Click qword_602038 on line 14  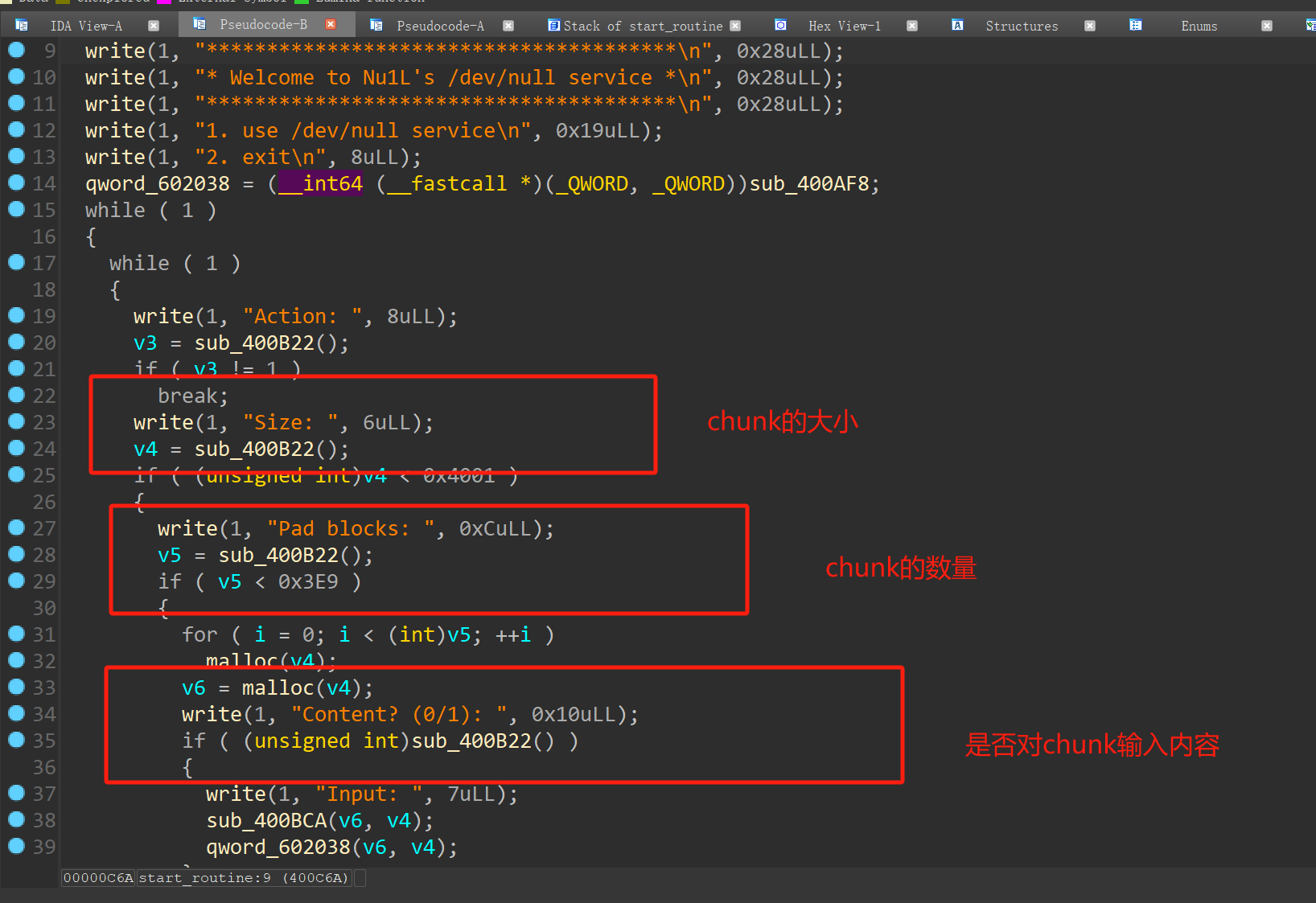[158, 184]
